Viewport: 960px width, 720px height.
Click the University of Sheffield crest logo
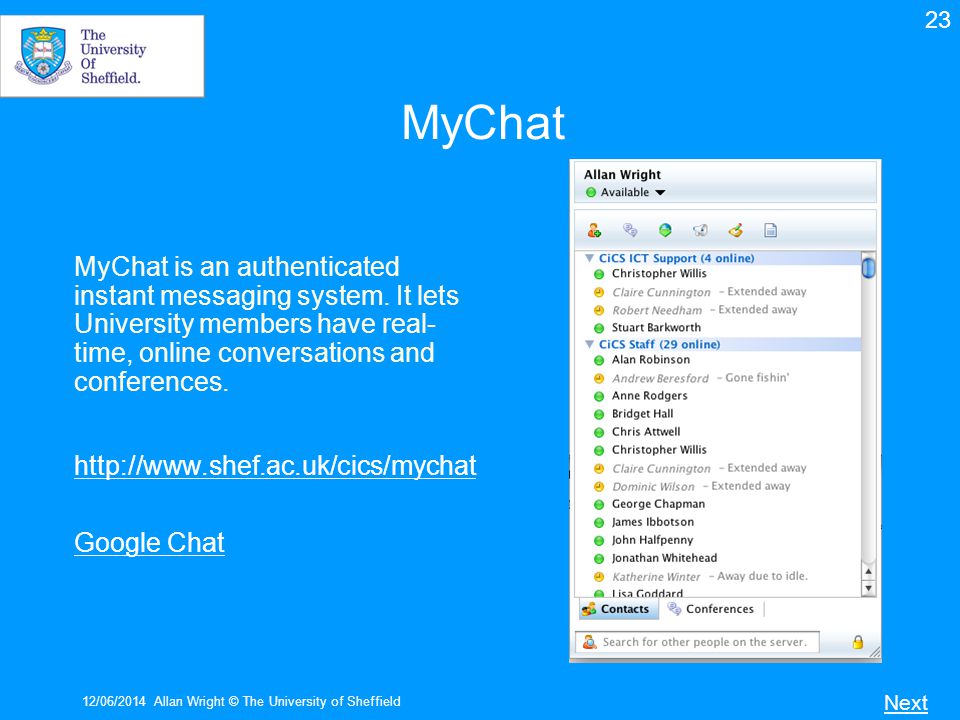point(43,55)
